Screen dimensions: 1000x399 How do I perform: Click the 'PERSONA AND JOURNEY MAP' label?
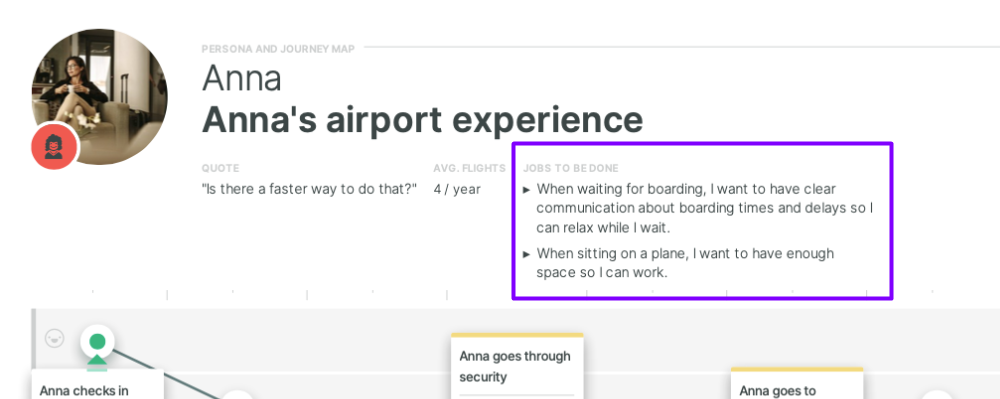(x=278, y=48)
